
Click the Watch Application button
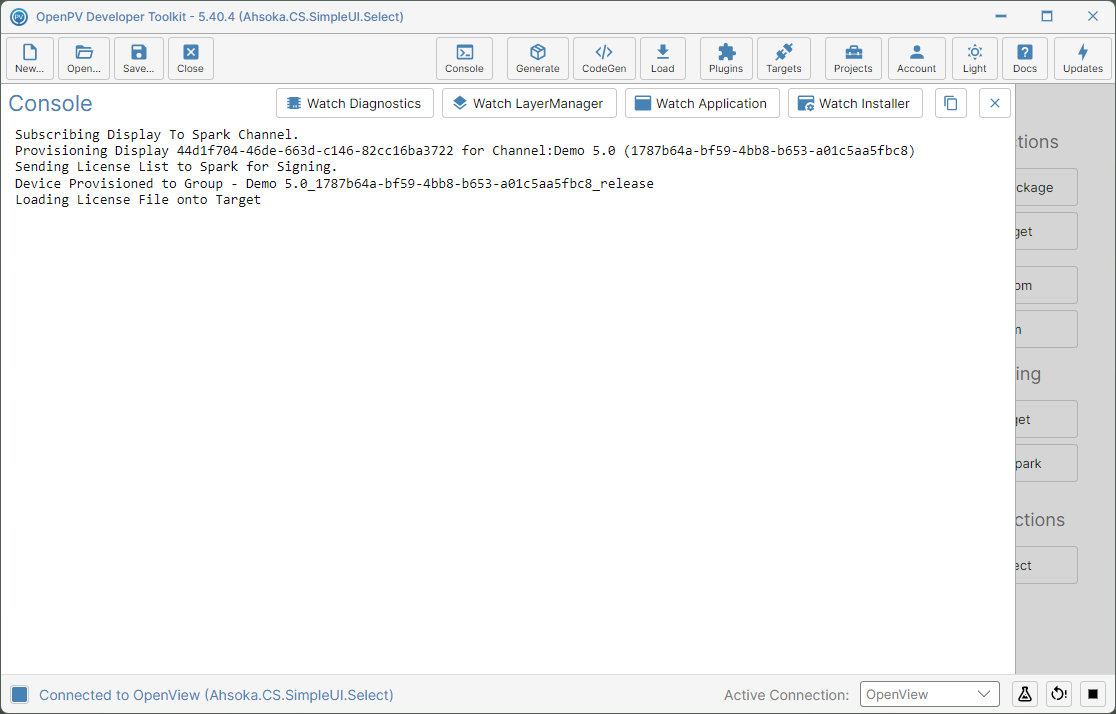coord(702,103)
